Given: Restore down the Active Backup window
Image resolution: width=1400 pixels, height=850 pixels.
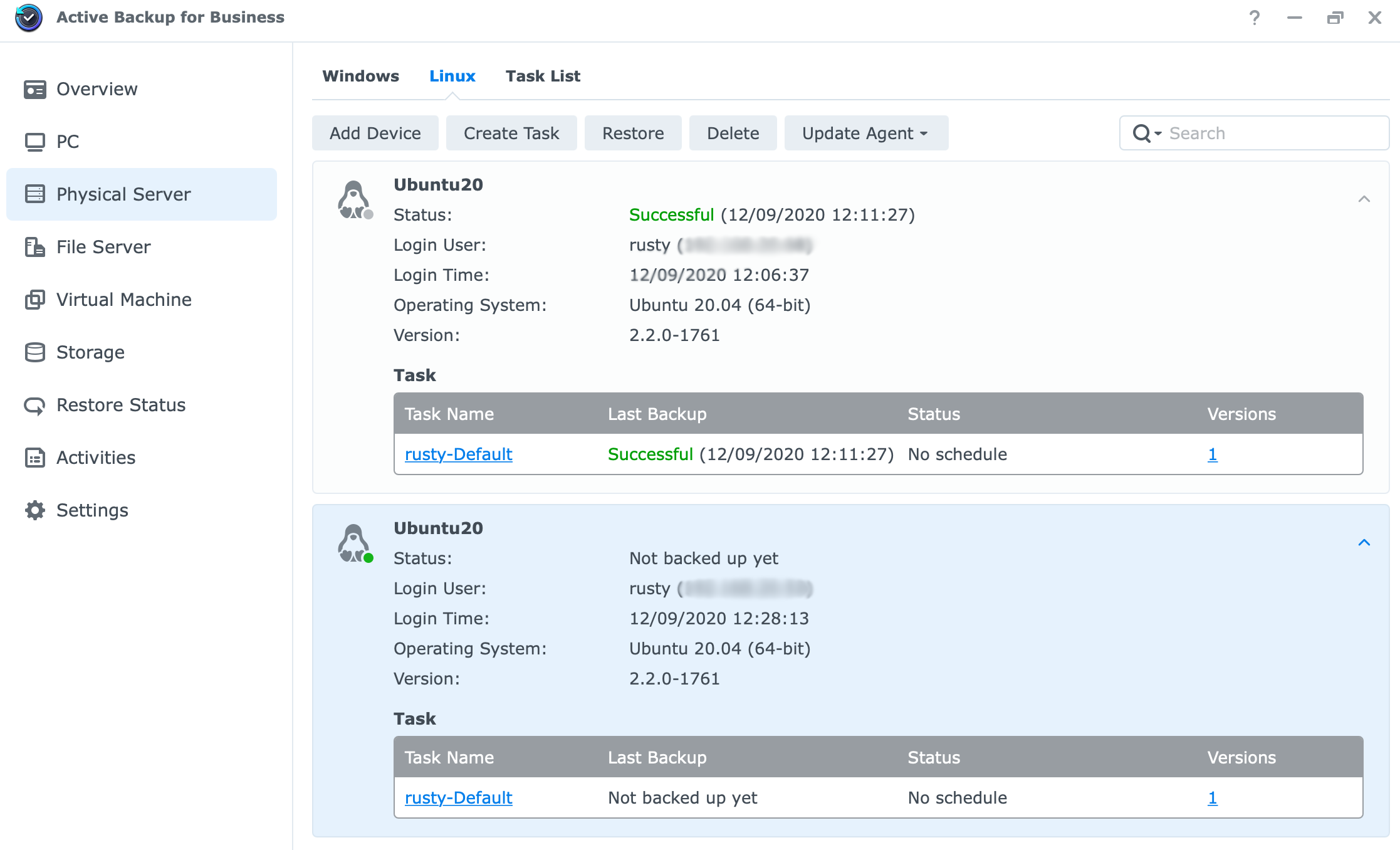Looking at the screenshot, I should [1335, 18].
